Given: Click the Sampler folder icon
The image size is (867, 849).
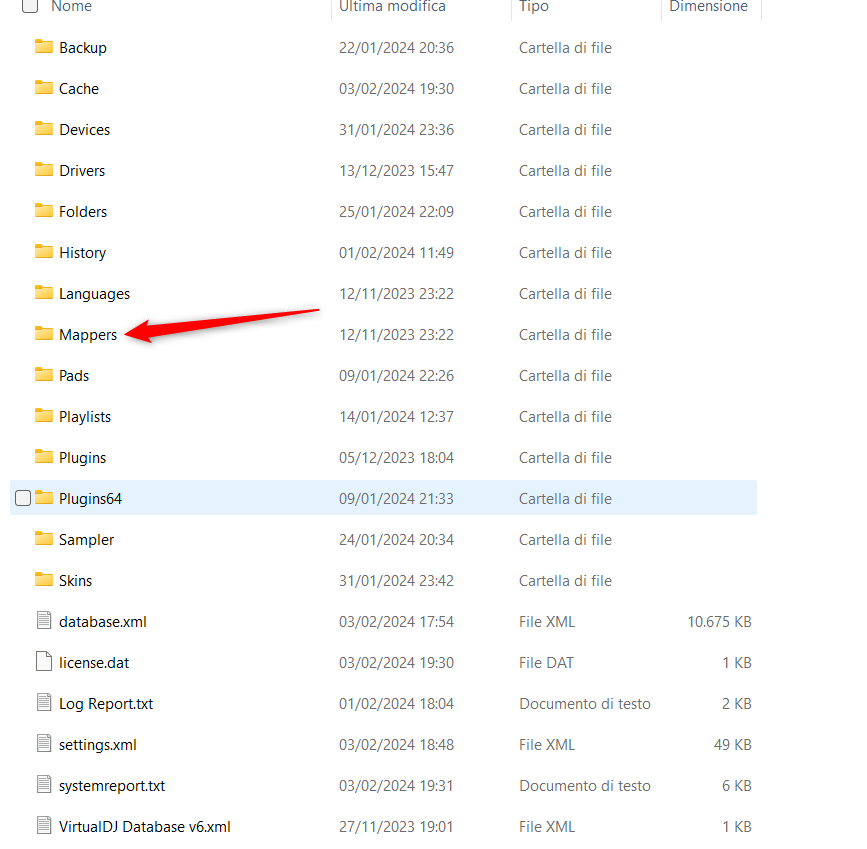Looking at the screenshot, I should [44, 538].
